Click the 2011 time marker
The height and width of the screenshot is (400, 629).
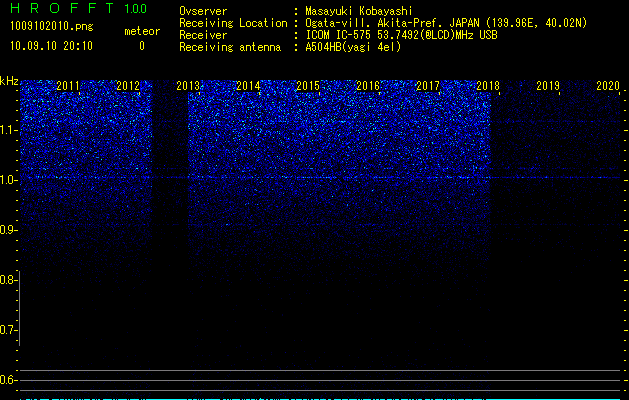coord(68,86)
